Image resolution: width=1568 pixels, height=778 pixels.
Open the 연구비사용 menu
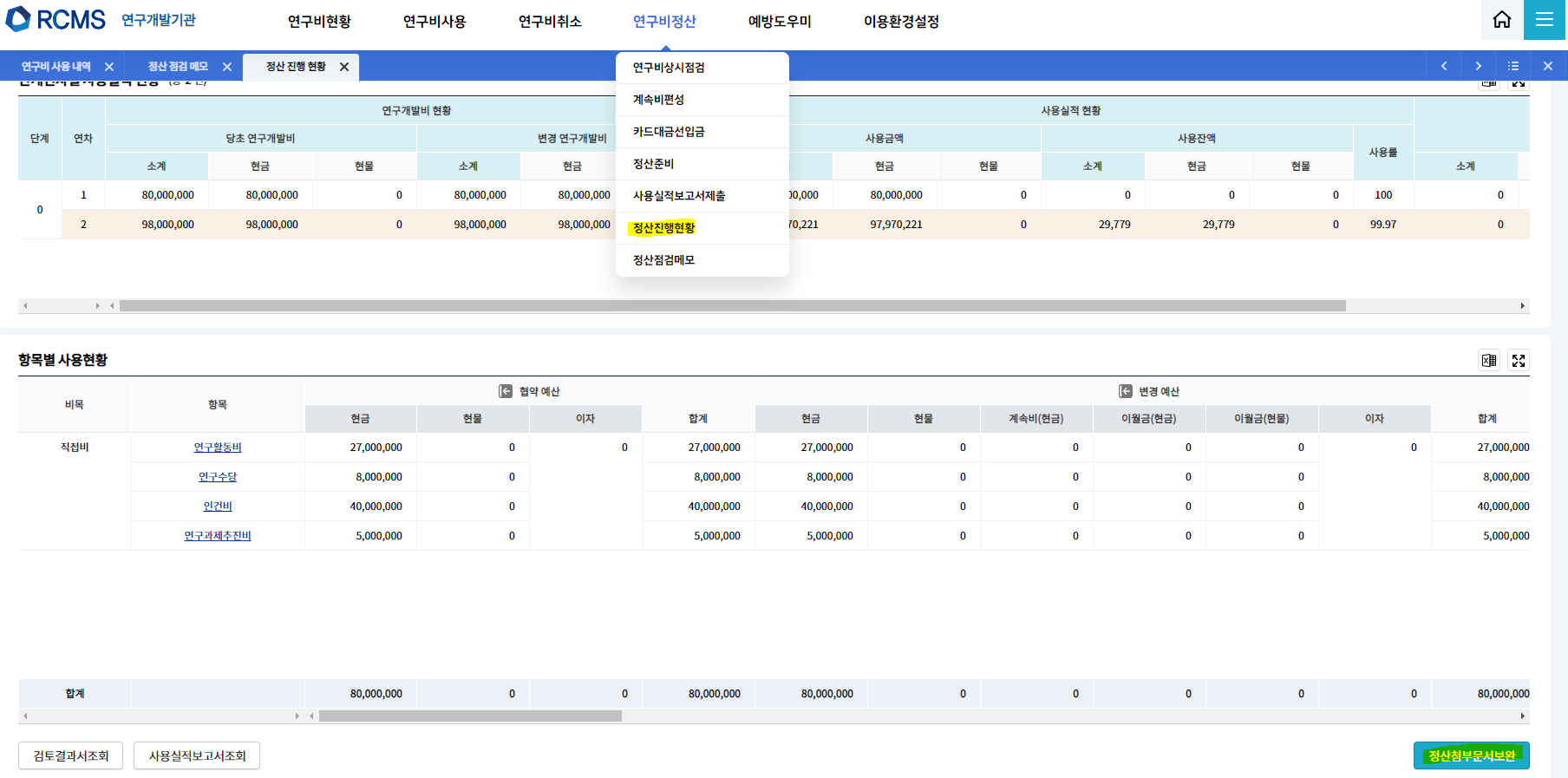(434, 21)
